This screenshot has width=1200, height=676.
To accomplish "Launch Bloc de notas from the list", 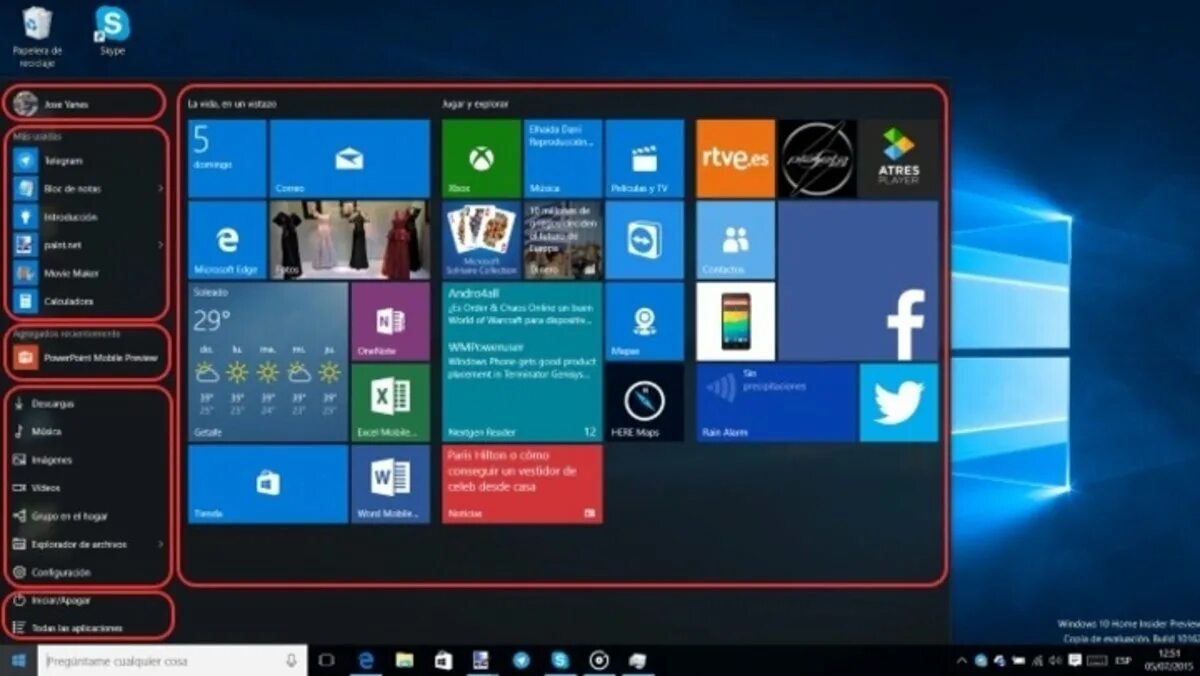I will coord(88,188).
